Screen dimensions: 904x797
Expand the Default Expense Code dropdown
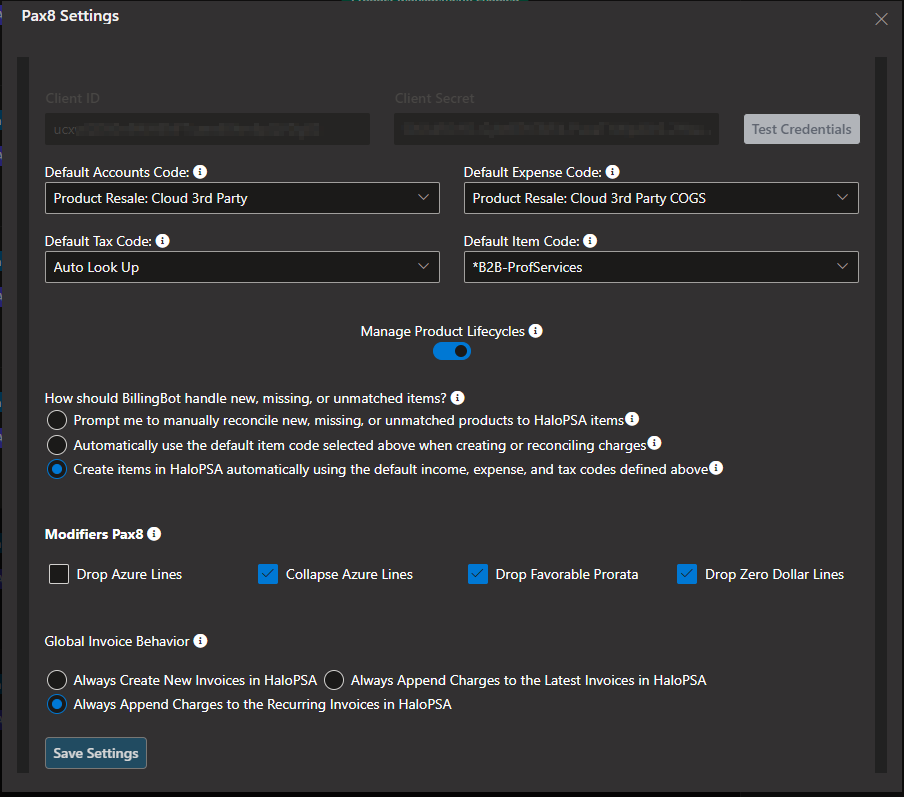(x=661, y=198)
